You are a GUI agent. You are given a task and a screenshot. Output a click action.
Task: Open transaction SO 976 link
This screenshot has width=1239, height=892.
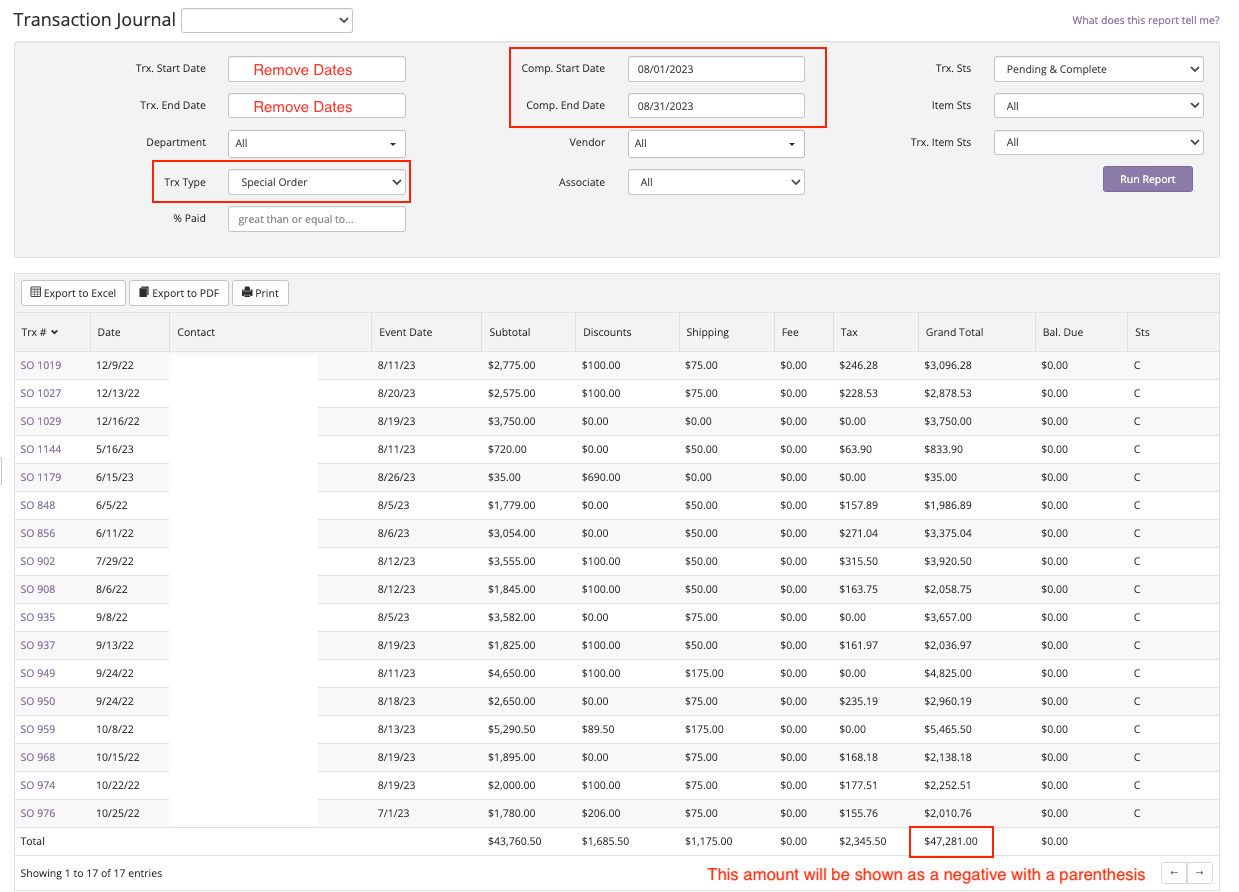38,813
